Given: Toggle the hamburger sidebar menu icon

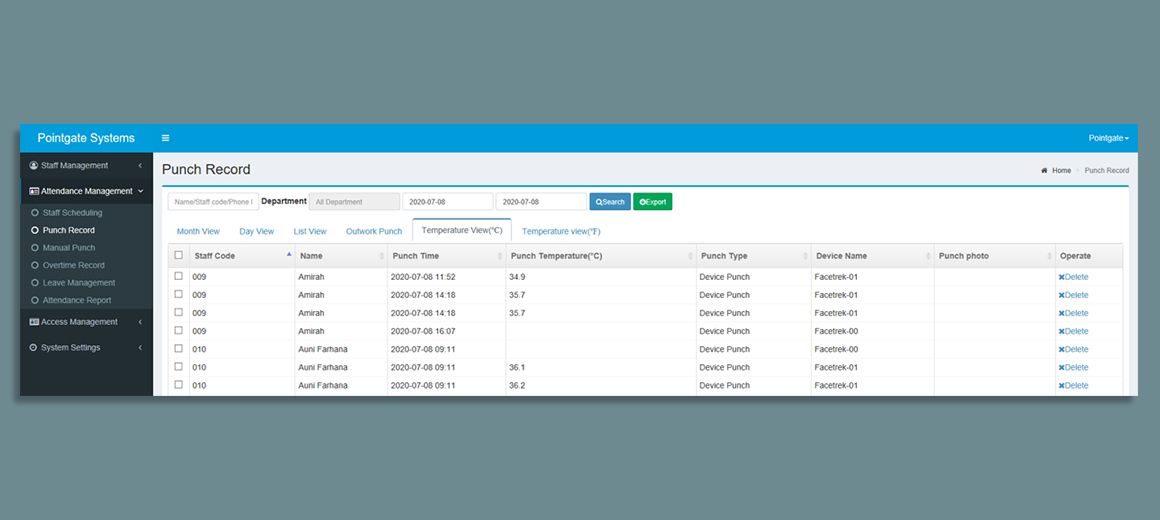Looking at the screenshot, I should (x=166, y=138).
